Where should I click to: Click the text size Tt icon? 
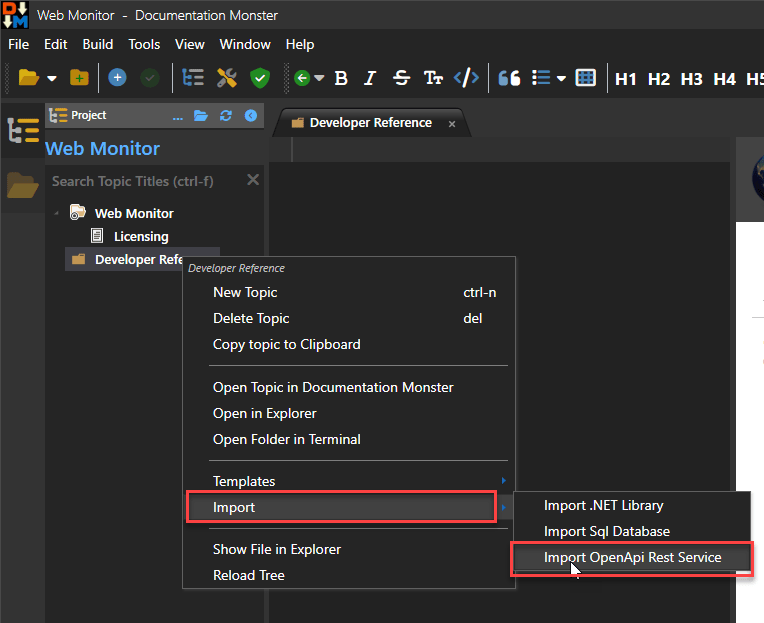433,78
